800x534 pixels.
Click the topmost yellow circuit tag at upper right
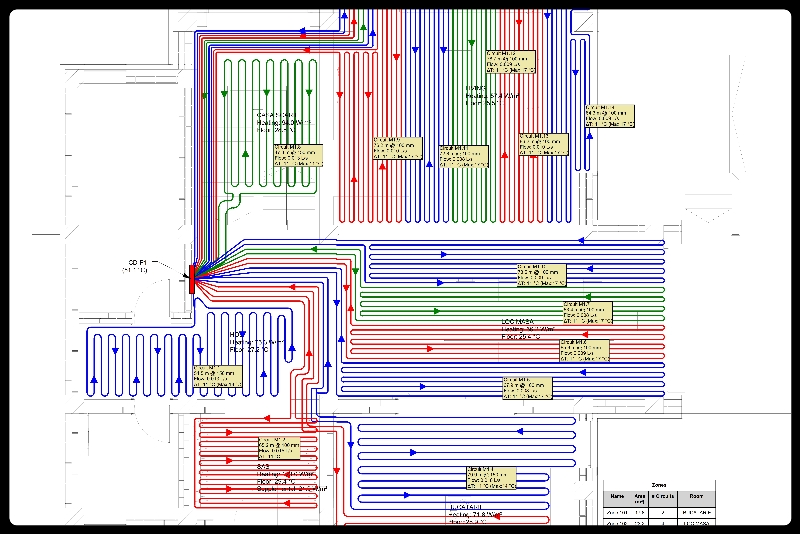(x=511, y=62)
